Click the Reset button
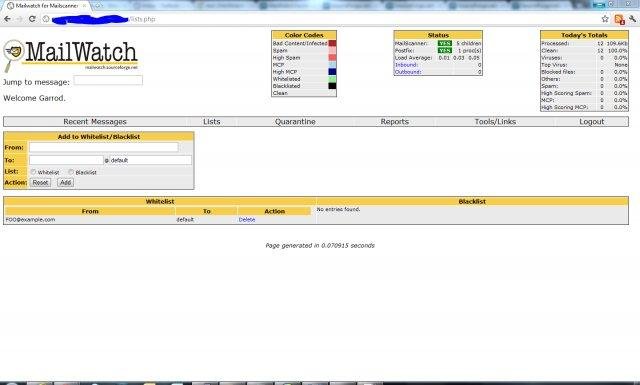 click(x=40, y=182)
